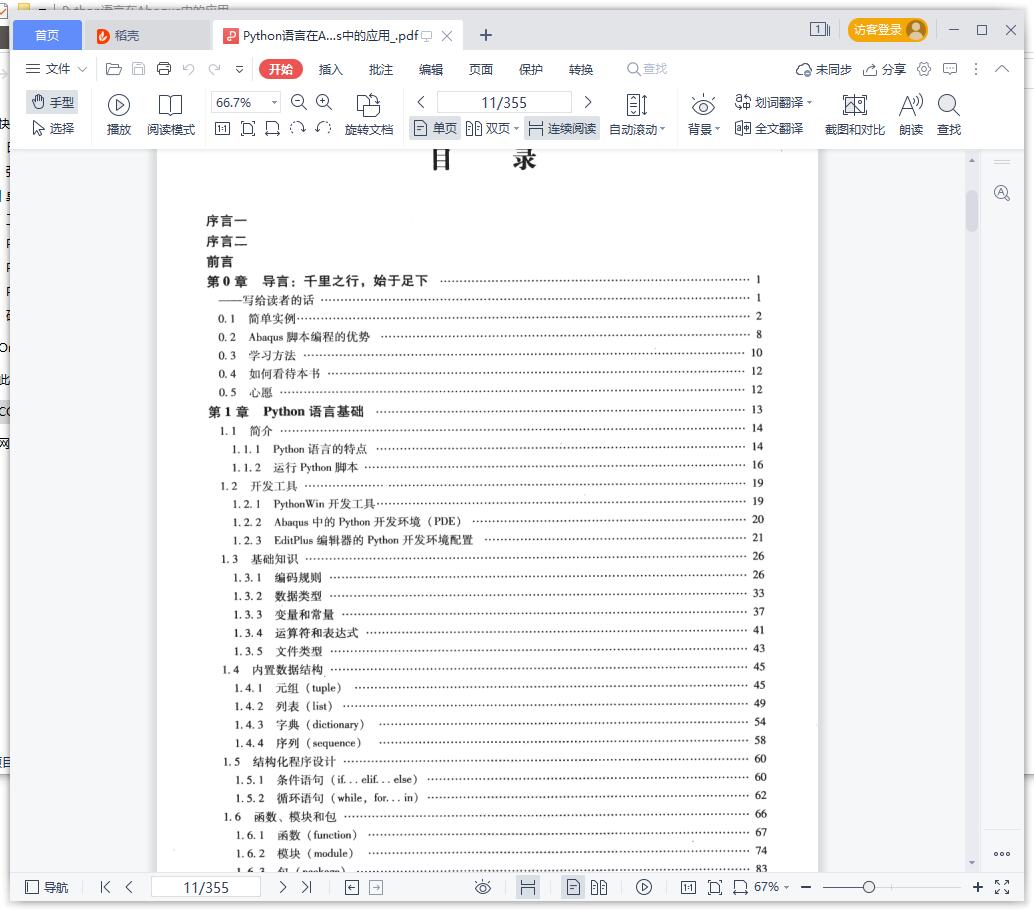Image resolution: width=1034 pixels, height=911 pixels.
Task: Go to next page in the ribbon
Action: pyautogui.click(x=588, y=102)
